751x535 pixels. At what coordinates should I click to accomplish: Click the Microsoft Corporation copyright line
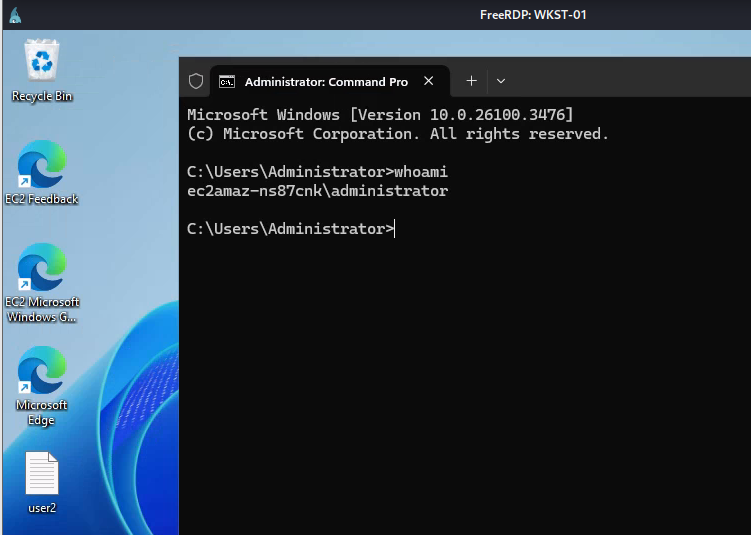(x=398, y=134)
